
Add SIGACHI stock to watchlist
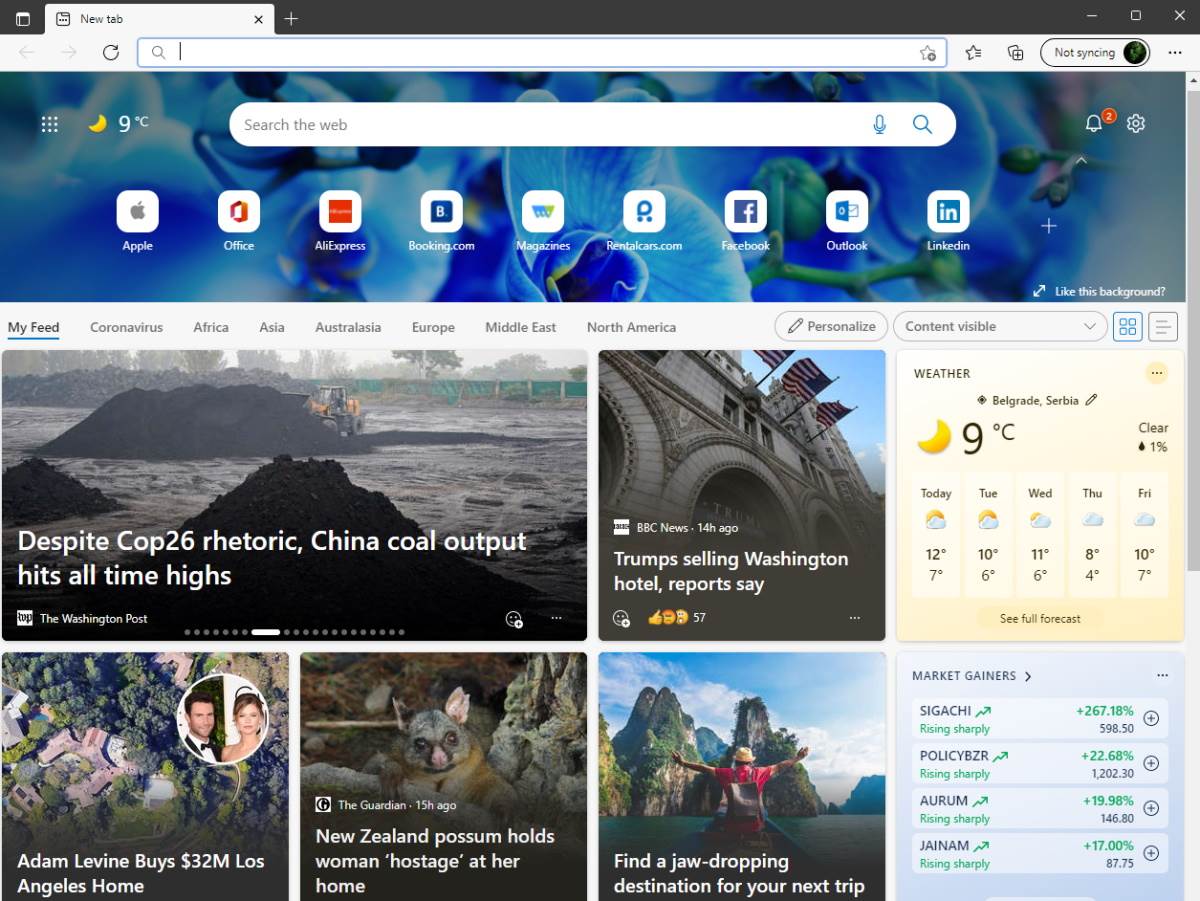1151,718
